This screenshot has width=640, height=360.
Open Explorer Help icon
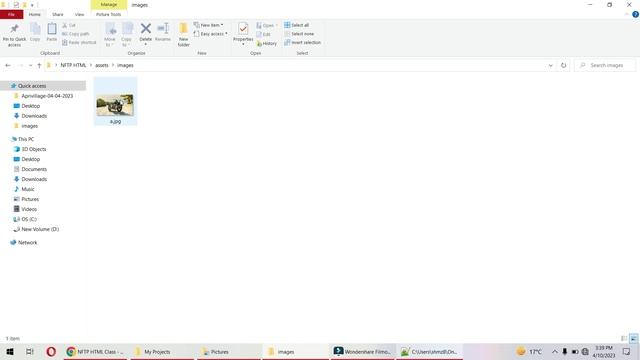coord(635,14)
